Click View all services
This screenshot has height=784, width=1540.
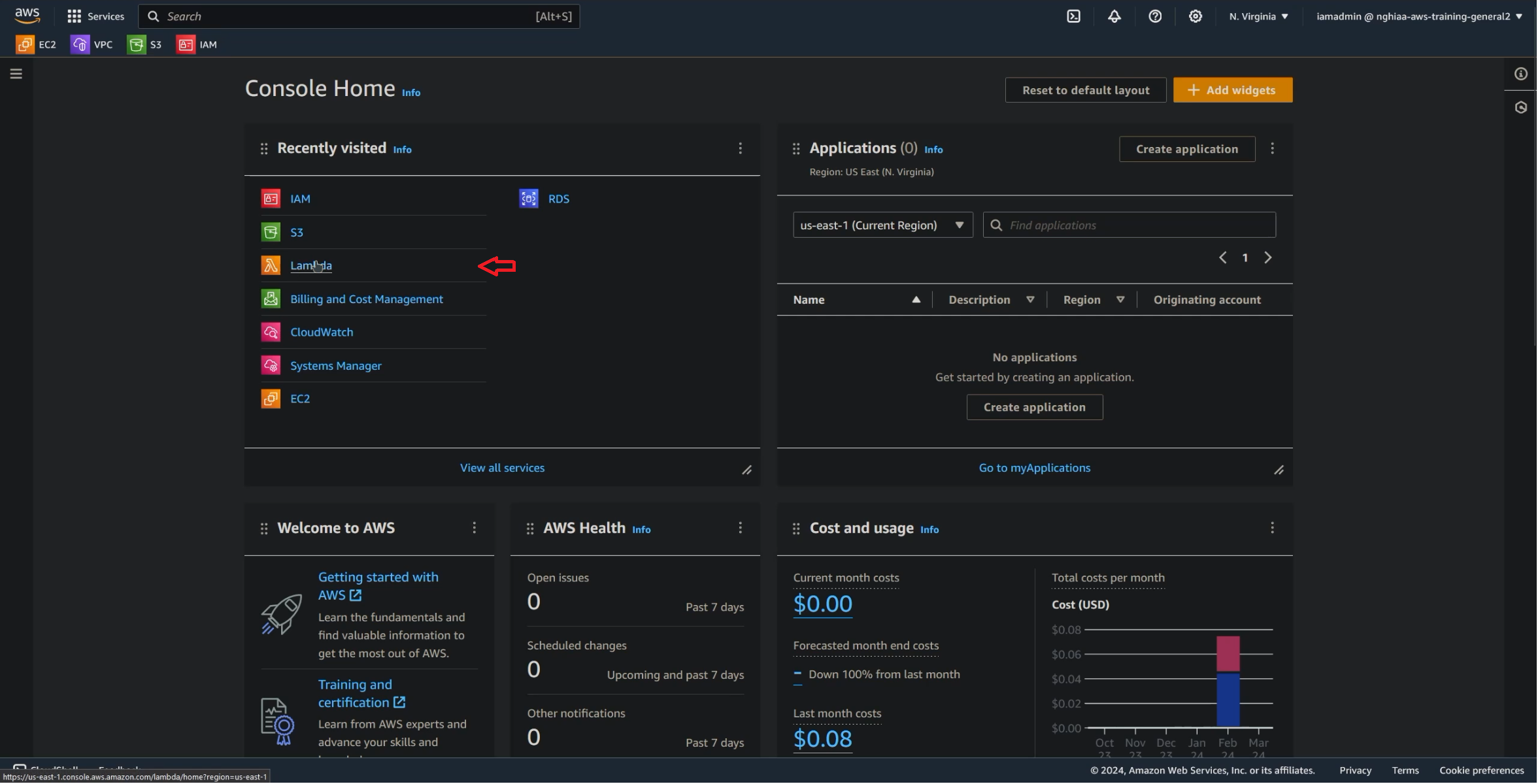click(502, 468)
